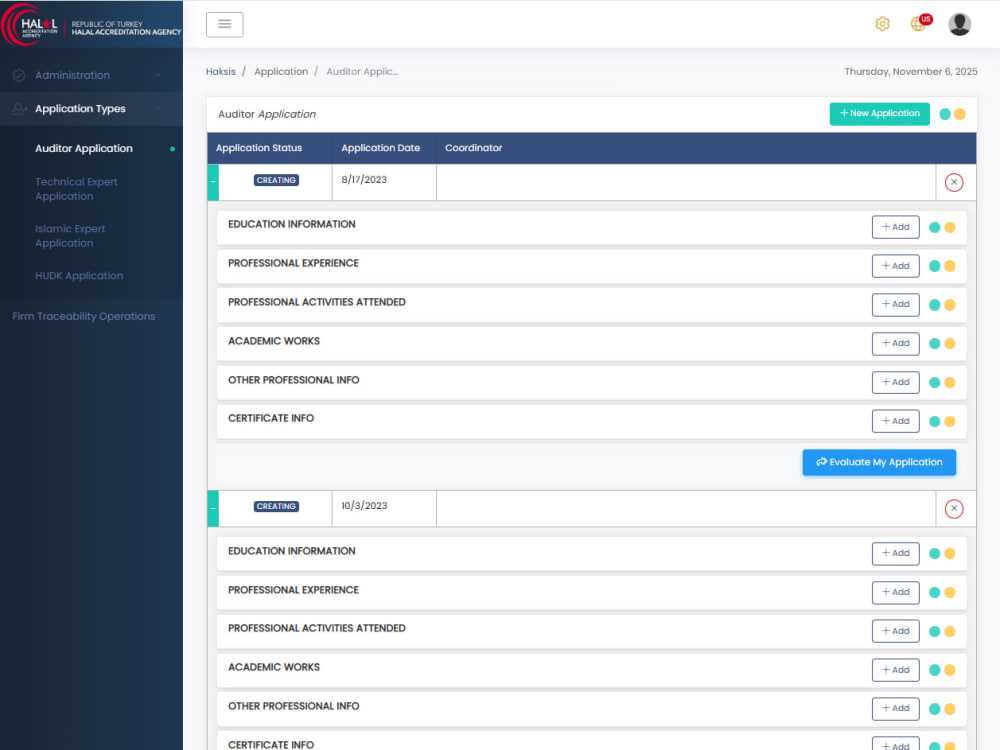Collapse the 8/17/2023 application row
Viewport: 1000px width, 750px height.
click(213, 182)
